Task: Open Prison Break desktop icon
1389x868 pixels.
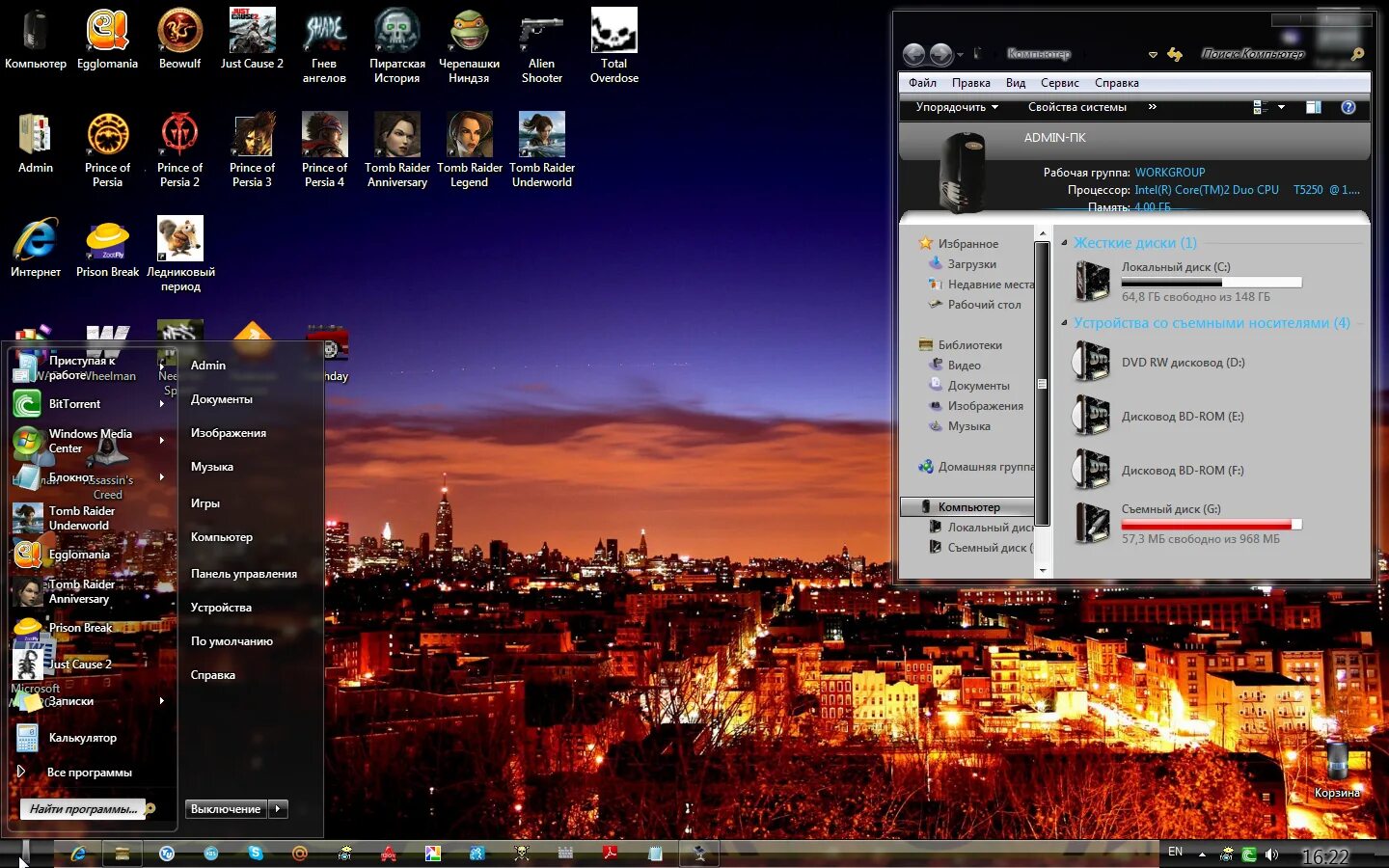Action: pos(107,238)
